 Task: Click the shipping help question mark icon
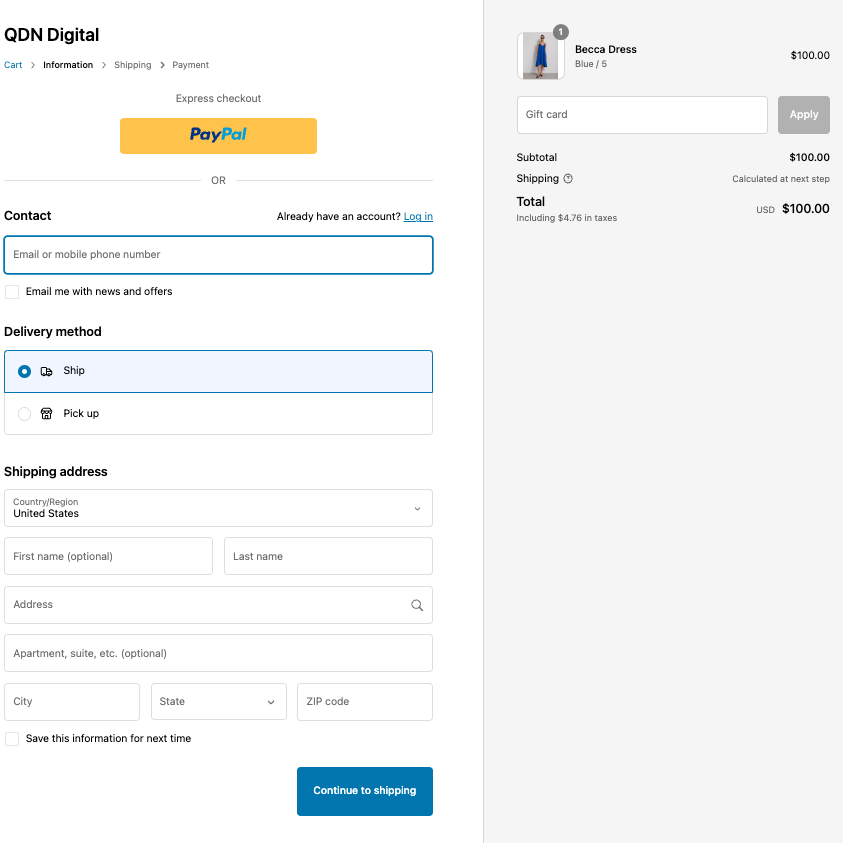point(568,179)
